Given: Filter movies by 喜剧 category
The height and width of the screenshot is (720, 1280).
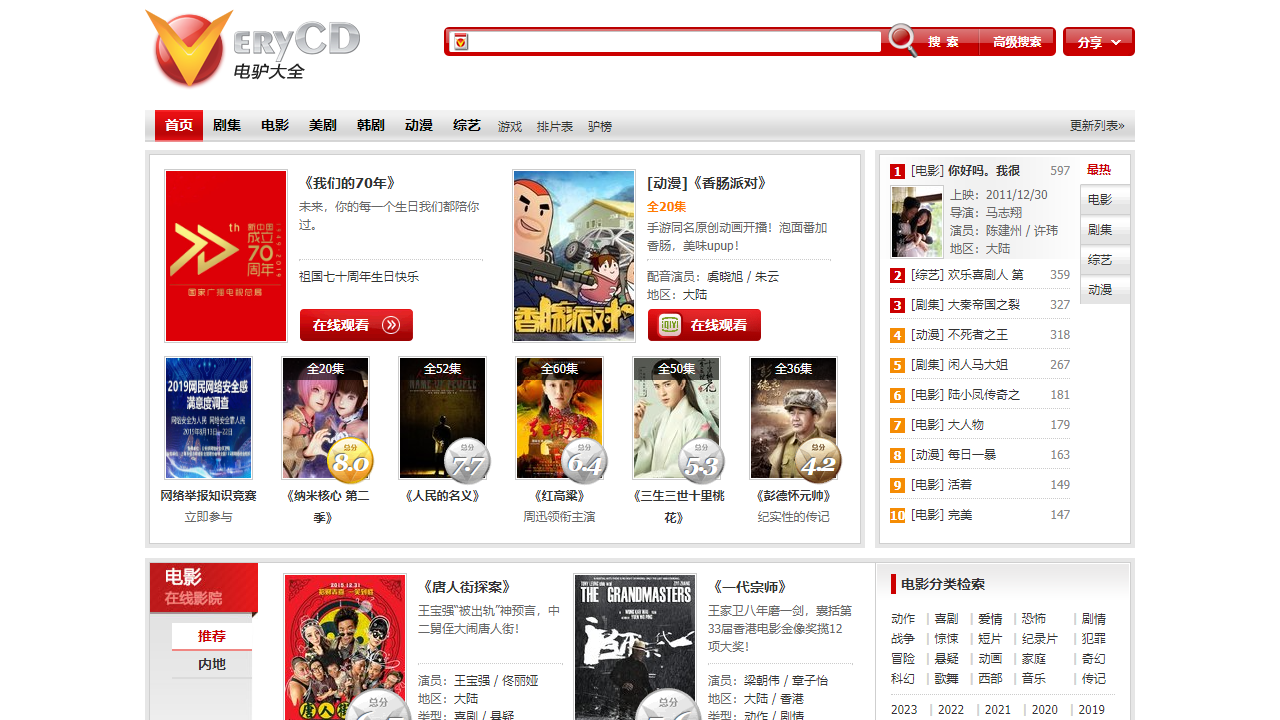Looking at the screenshot, I should coord(946,619).
